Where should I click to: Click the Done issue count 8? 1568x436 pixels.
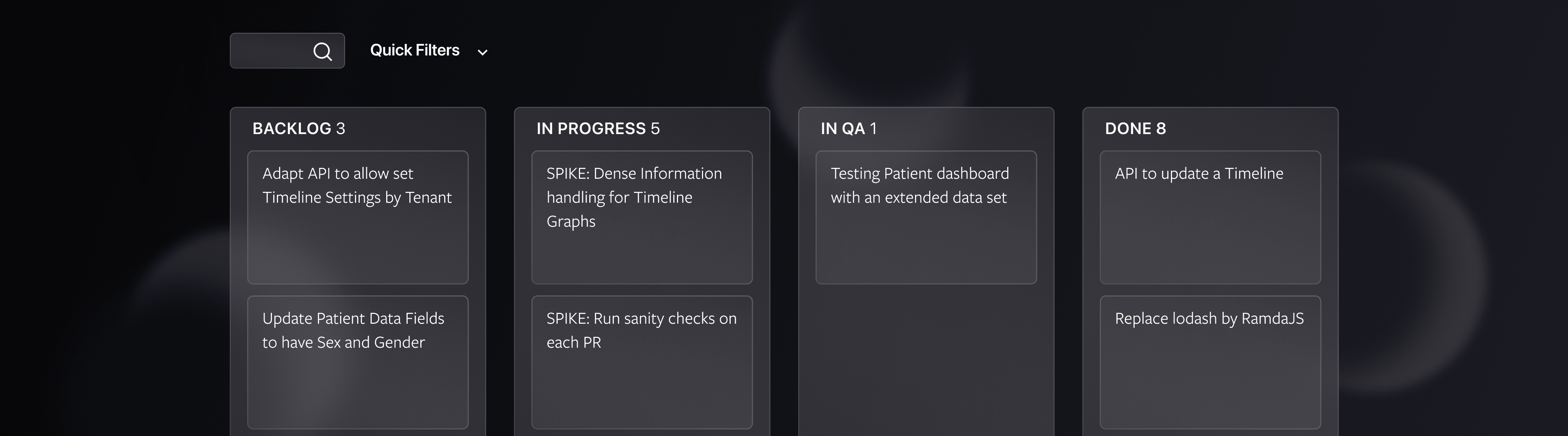tap(1161, 129)
